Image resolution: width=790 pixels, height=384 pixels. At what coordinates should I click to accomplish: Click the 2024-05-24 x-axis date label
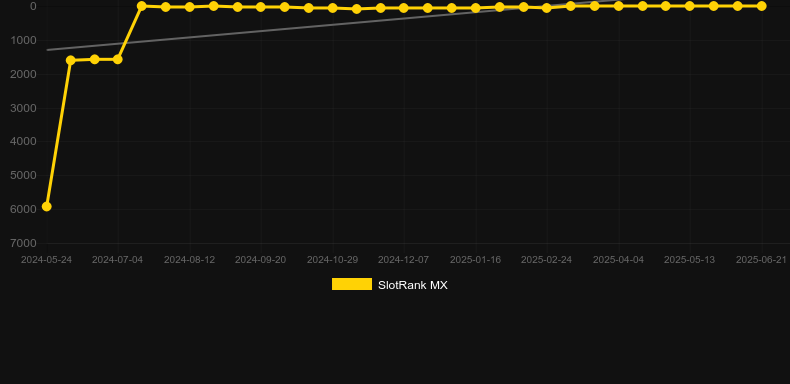[x=46, y=260]
